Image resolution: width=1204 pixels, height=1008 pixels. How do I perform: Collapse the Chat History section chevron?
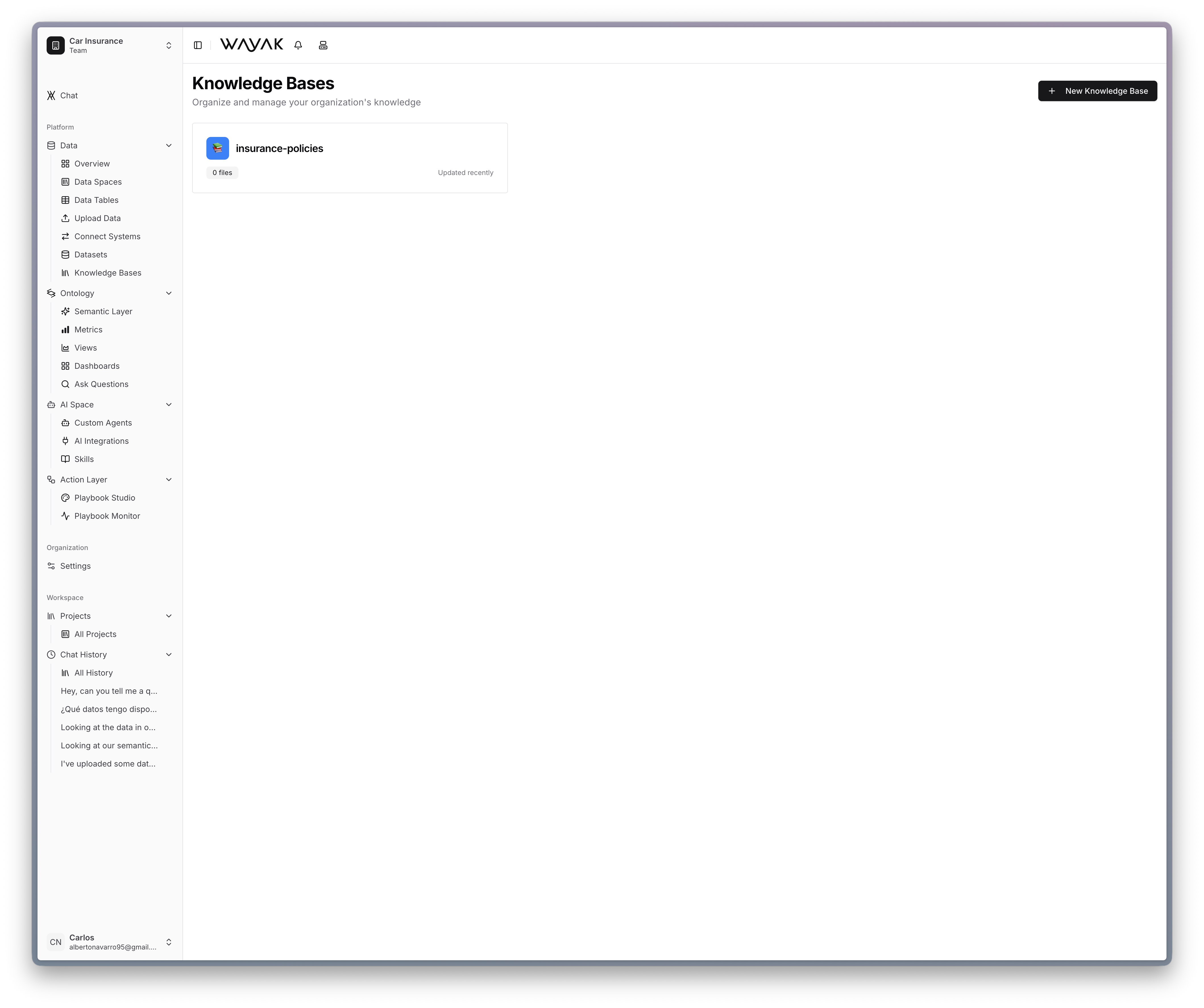[169, 655]
